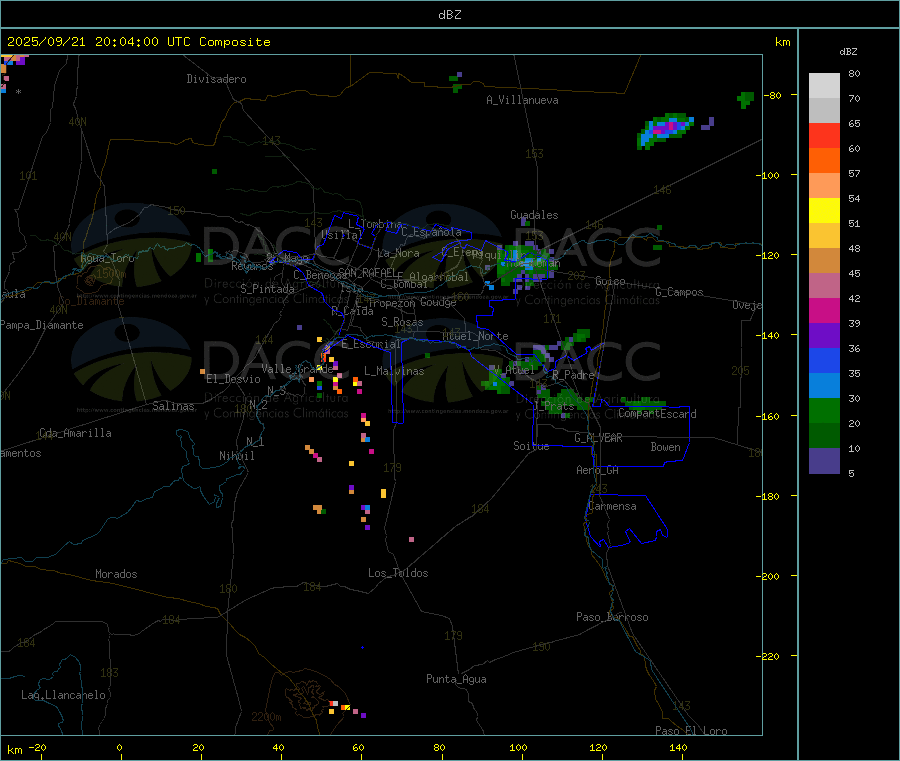Image resolution: width=900 pixels, height=761 pixels.
Task: Click the white 80 dBZ color swatch
Action: point(824,86)
